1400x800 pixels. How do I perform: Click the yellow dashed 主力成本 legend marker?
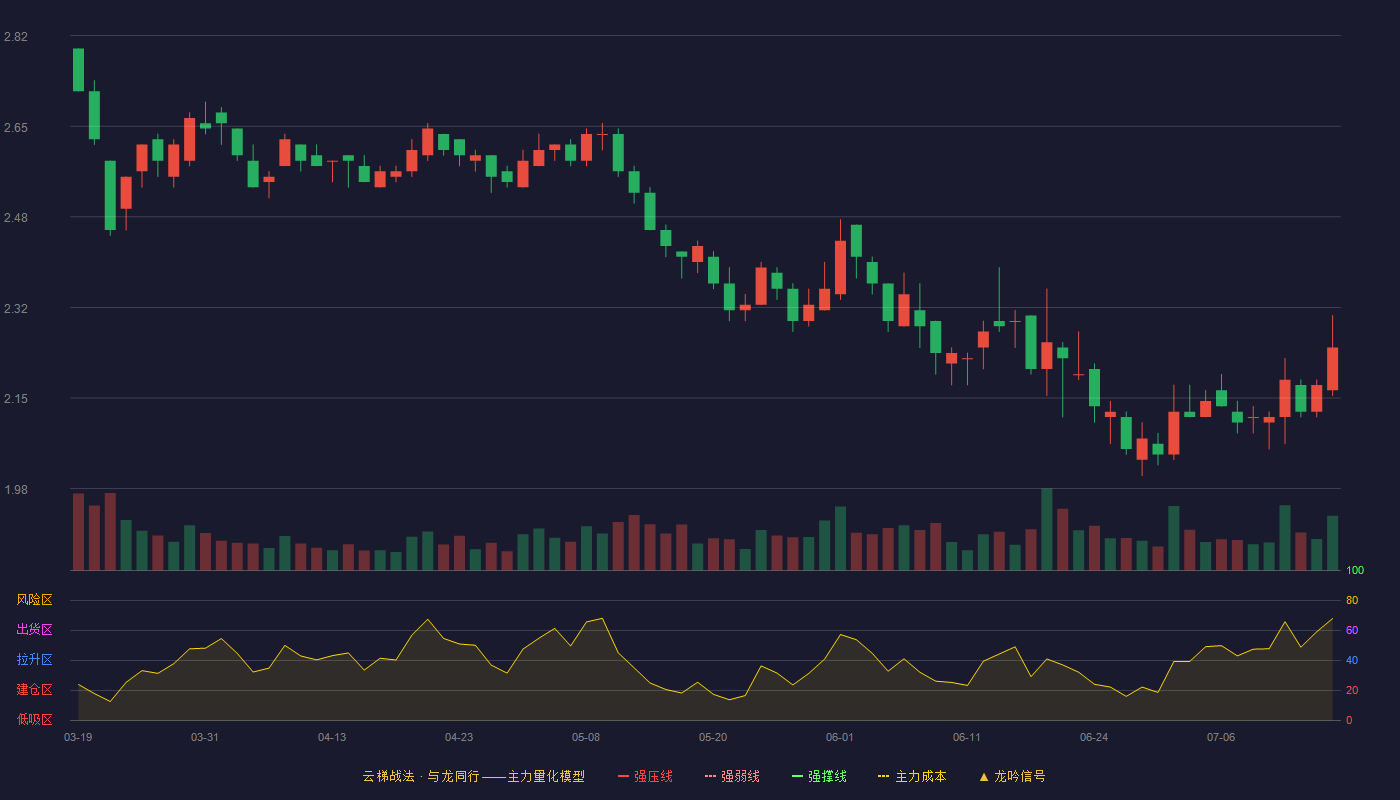point(884,776)
